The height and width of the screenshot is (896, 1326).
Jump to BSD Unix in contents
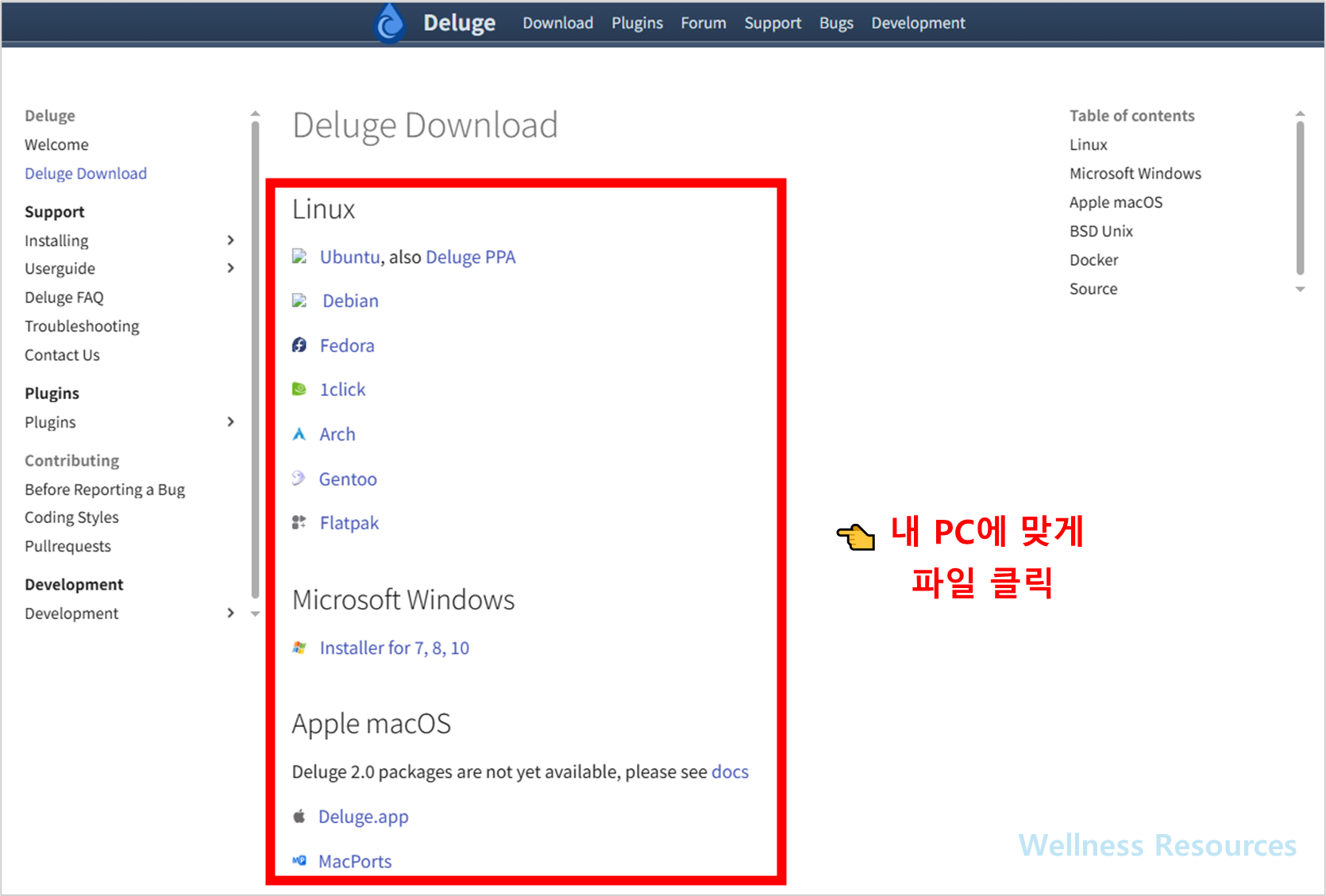[1101, 231]
